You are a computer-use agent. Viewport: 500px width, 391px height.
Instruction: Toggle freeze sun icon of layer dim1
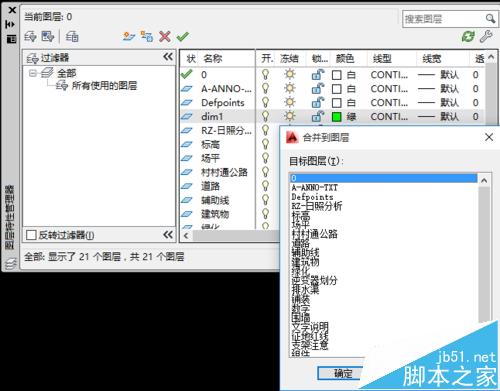click(290, 116)
